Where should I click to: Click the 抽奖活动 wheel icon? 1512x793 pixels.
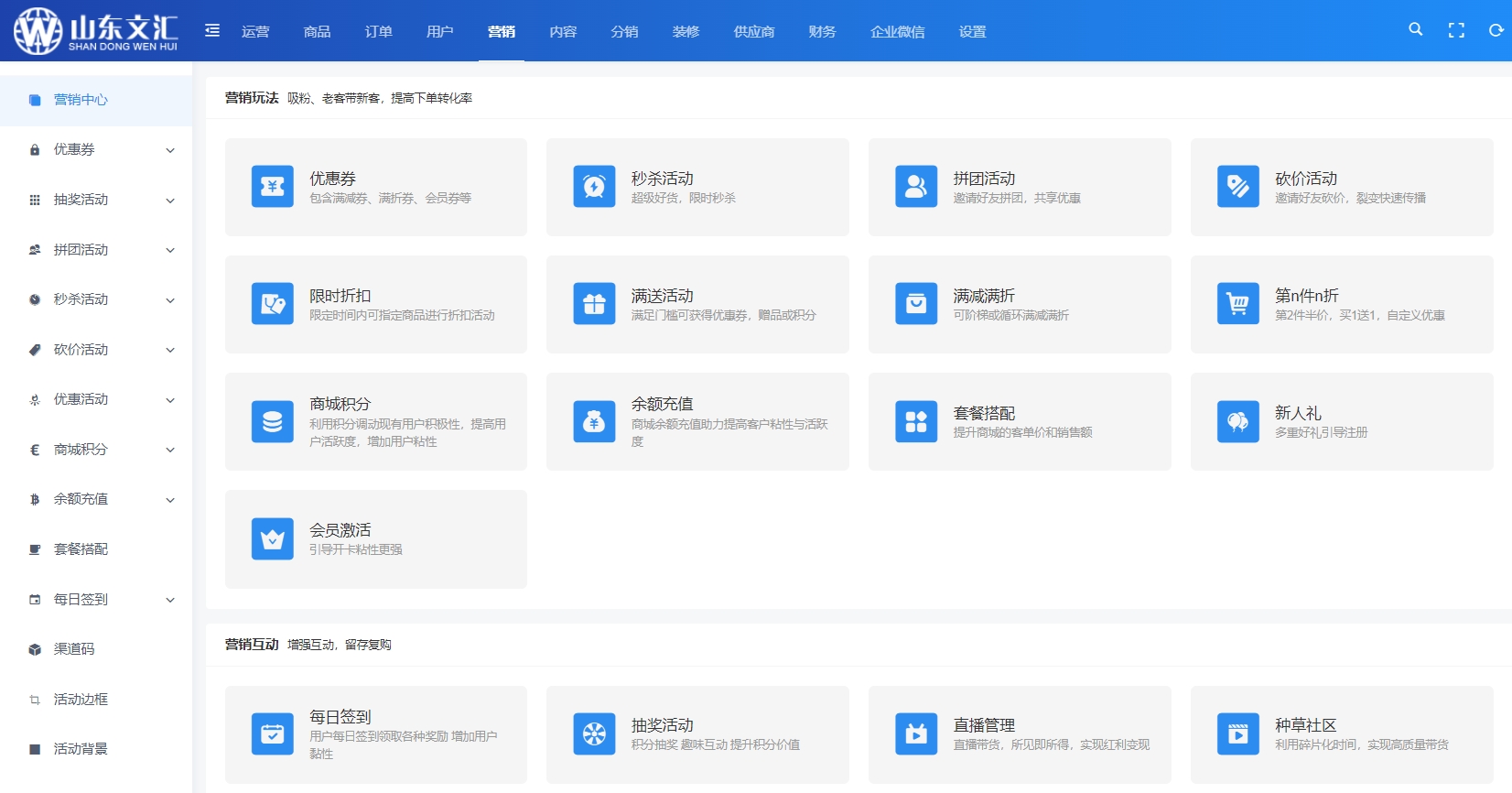pos(594,734)
